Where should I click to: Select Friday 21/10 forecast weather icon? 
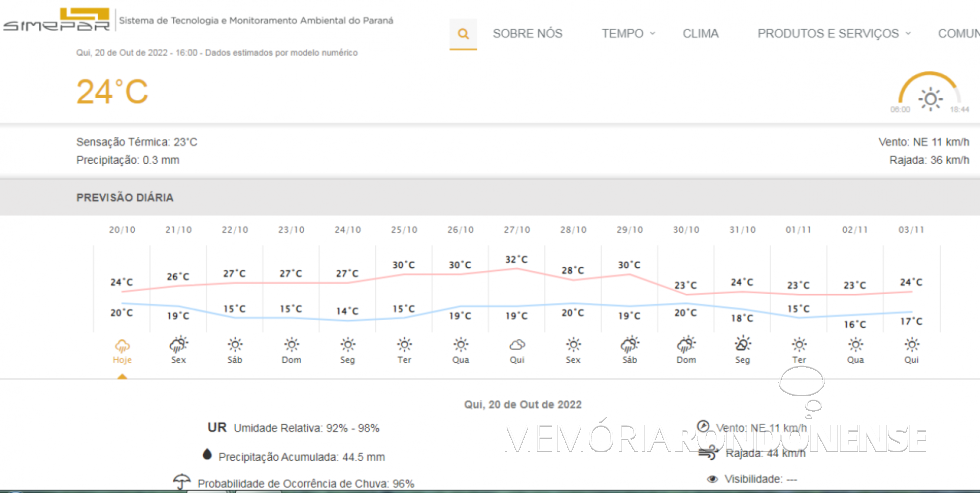click(178, 344)
